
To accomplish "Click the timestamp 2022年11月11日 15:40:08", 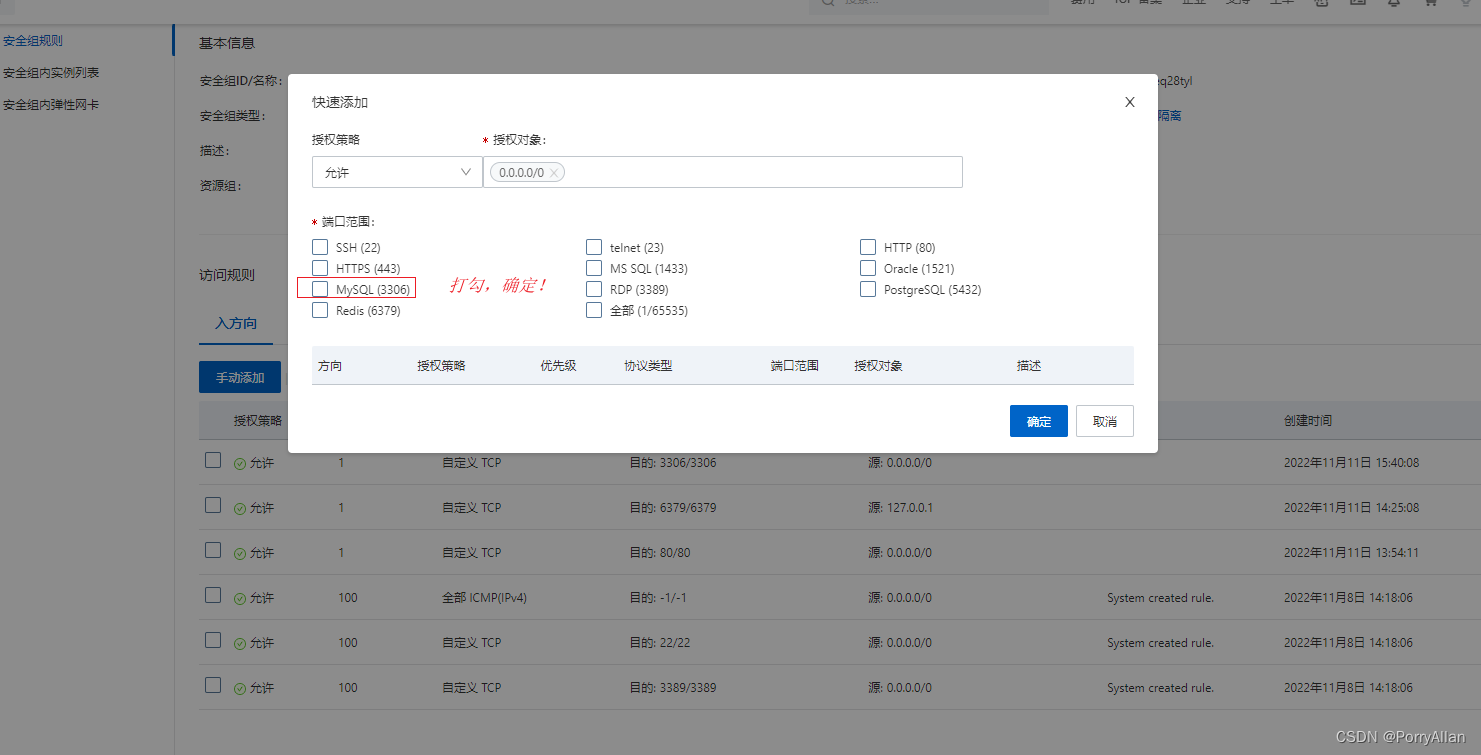I will (1352, 463).
